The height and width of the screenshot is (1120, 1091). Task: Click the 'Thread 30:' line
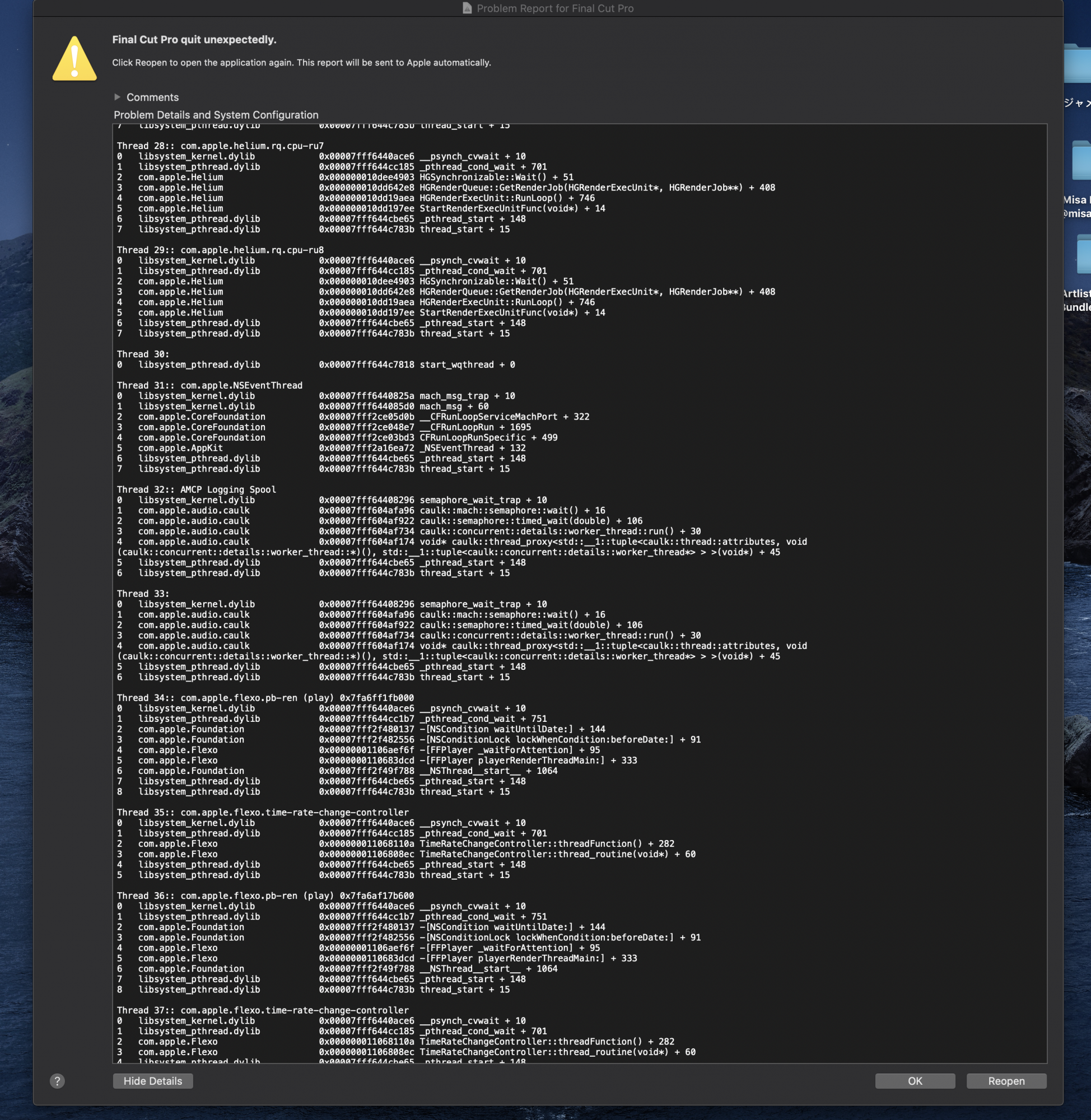click(x=143, y=354)
